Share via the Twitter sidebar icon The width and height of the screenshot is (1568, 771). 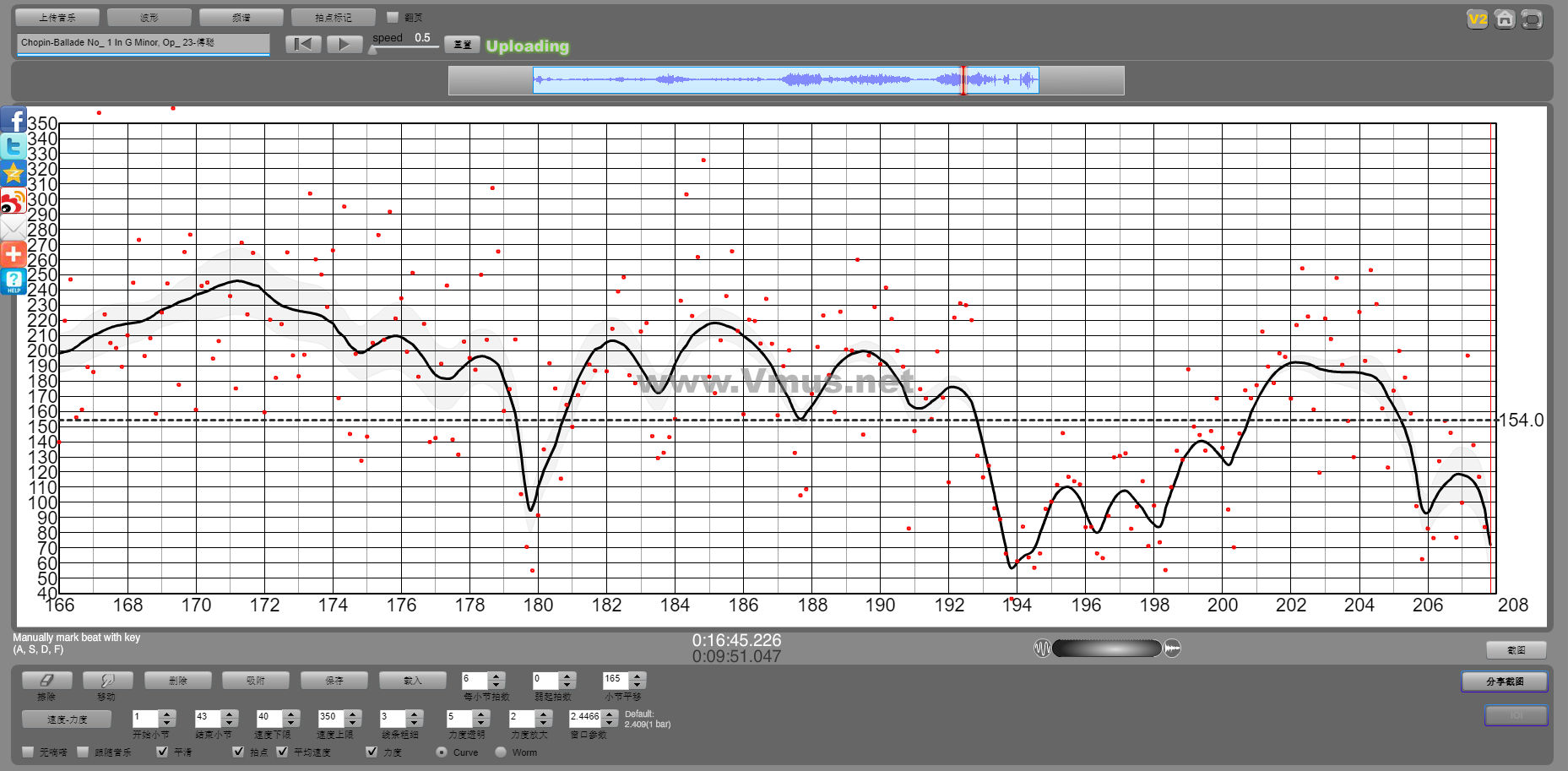pyautogui.click(x=14, y=147)
